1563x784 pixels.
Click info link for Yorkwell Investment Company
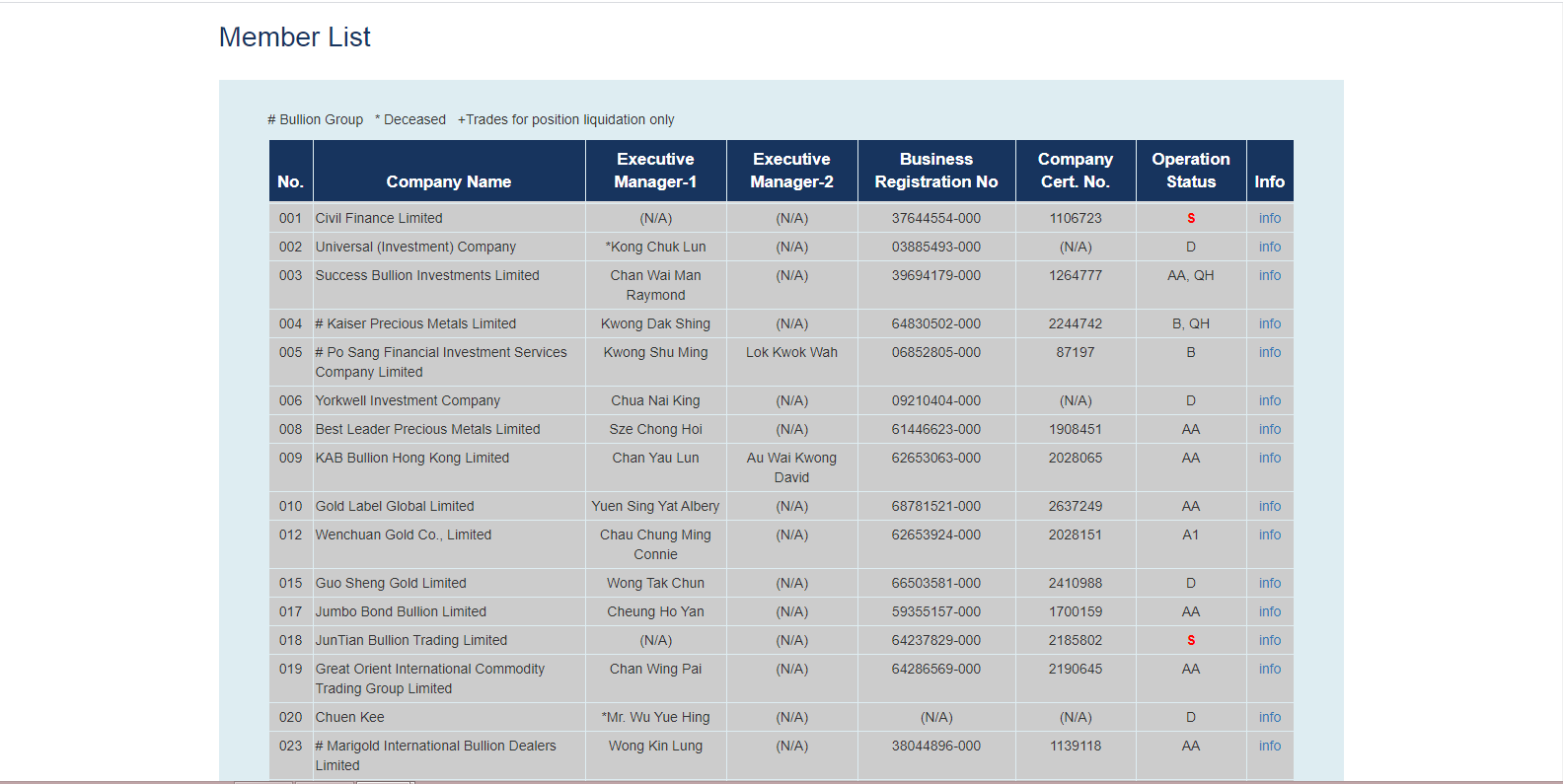coord(1269,400)
